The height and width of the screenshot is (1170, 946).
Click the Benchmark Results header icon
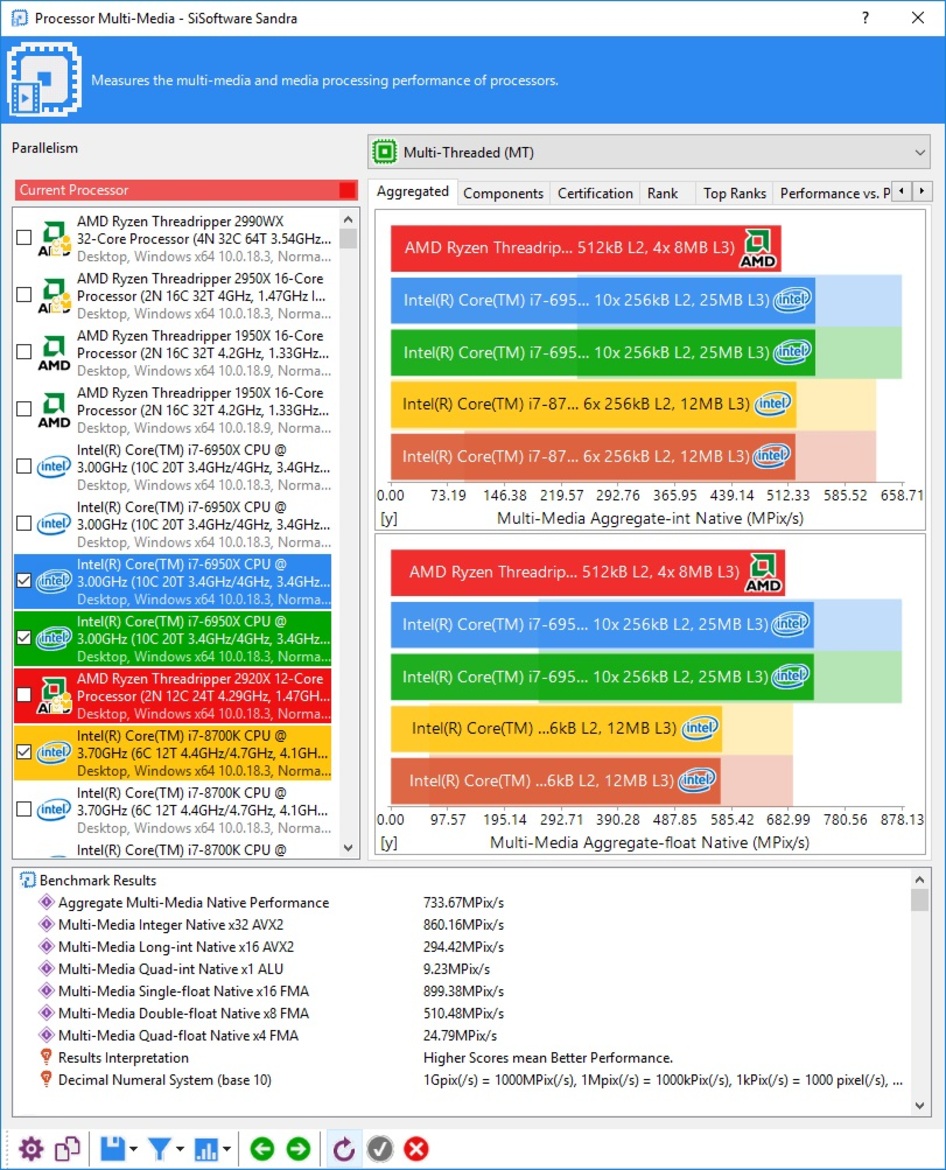[x=28, y=880]
